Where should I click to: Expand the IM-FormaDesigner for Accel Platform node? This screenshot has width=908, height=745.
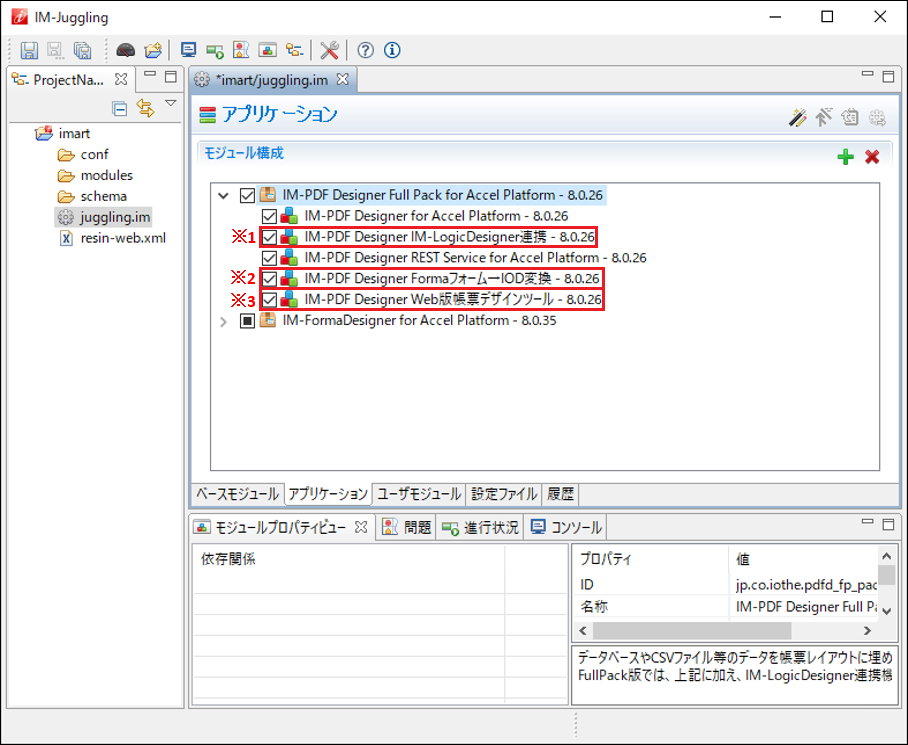224,321
